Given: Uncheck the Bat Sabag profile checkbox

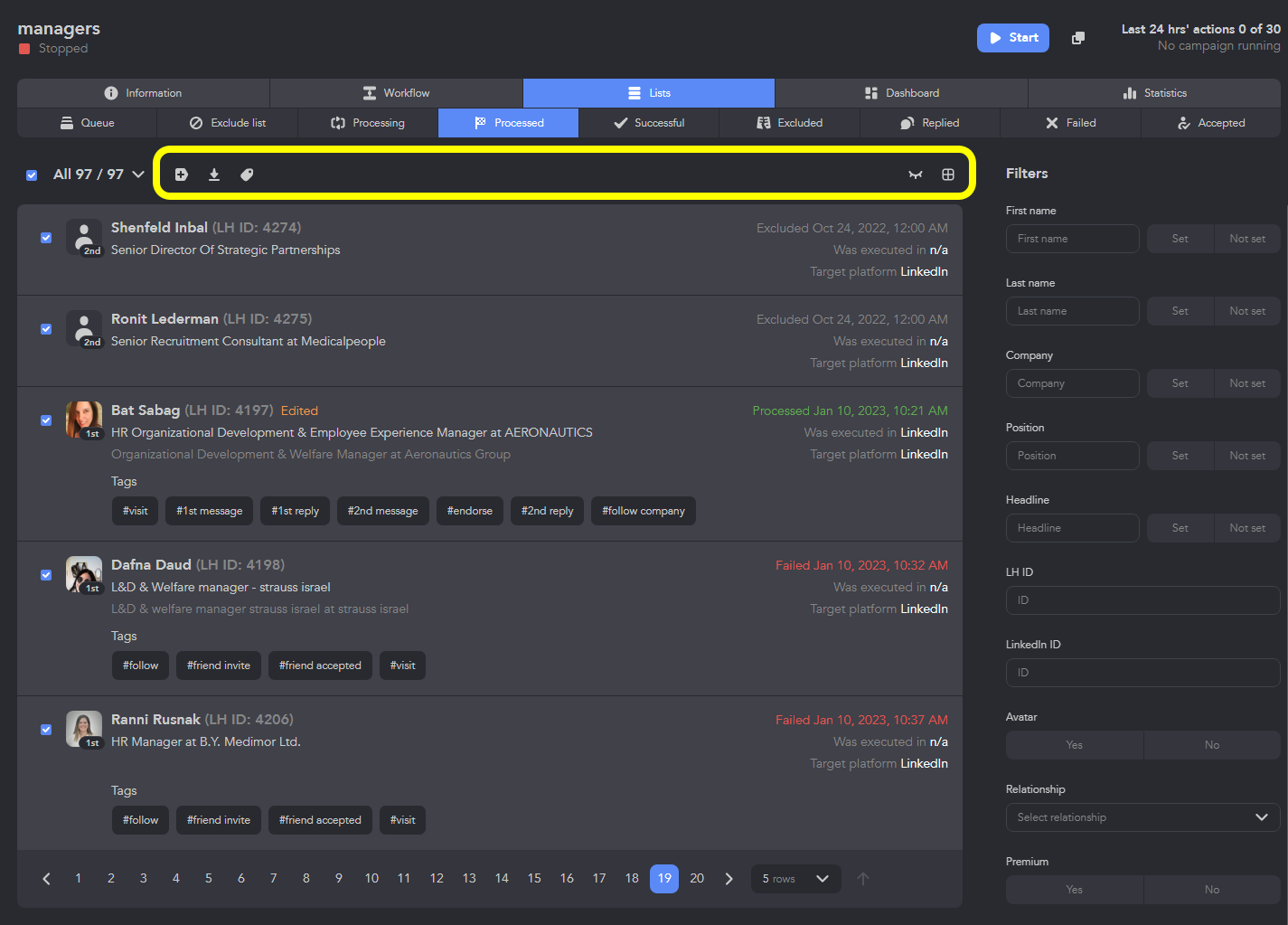Looking at the screenshot, I should click(x=46, y=420).
